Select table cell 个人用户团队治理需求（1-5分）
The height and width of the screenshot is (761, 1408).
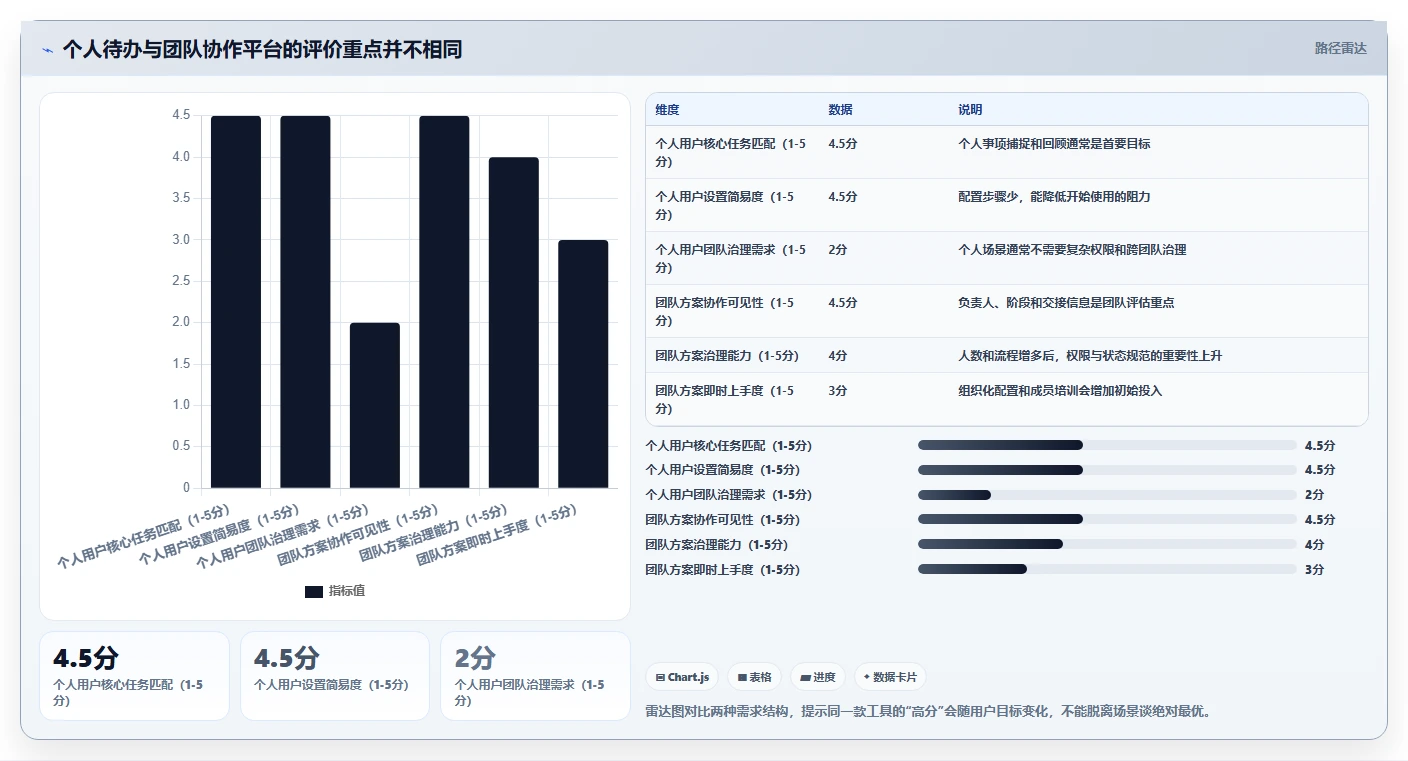pyautogui.click(x=732, y=258)
